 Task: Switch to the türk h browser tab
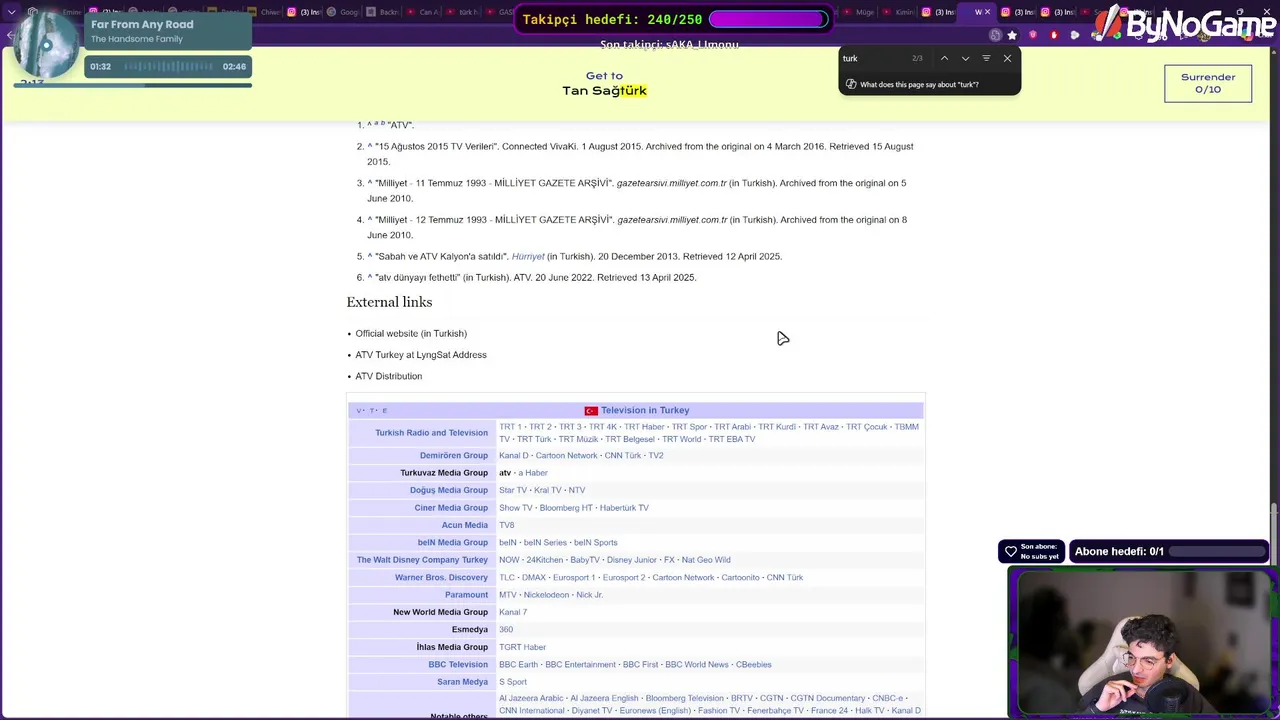pos(462,12)
